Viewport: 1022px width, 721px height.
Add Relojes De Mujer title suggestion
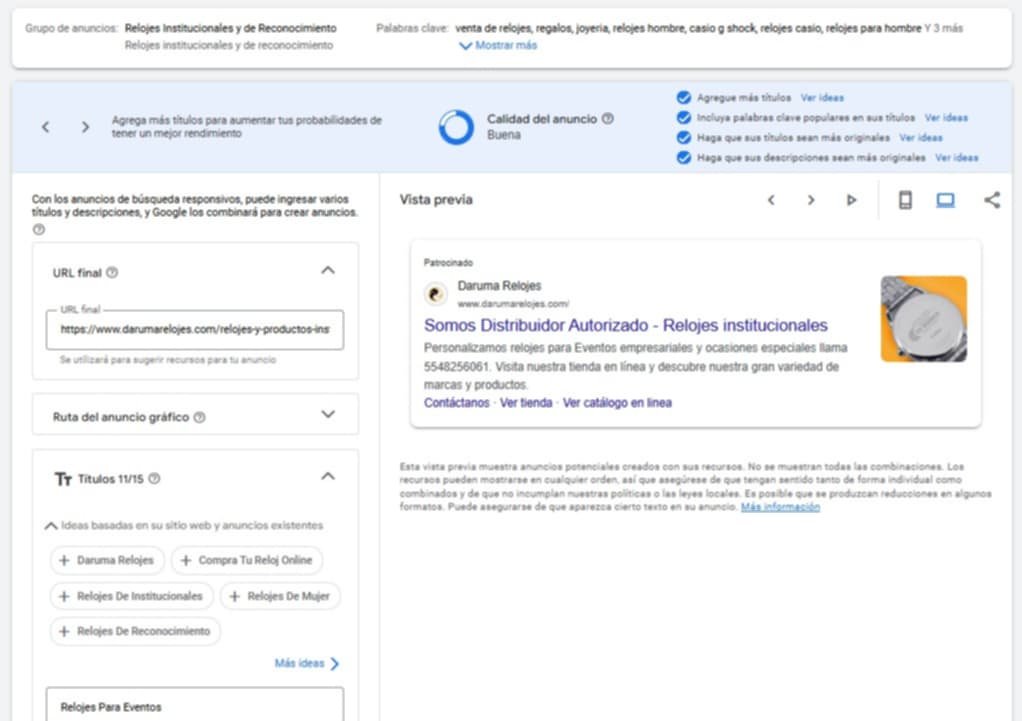coord(280,596)
